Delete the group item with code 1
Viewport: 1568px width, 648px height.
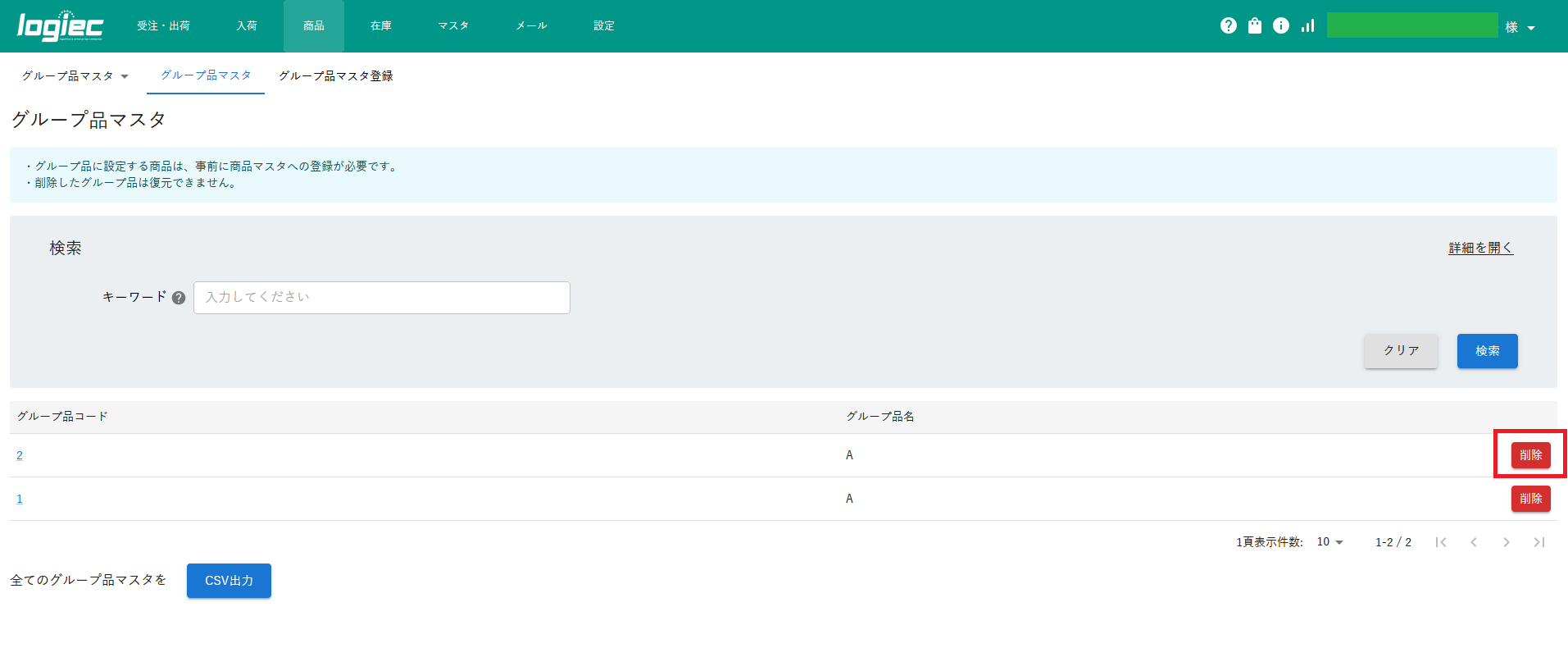(x=1530, y=499)
